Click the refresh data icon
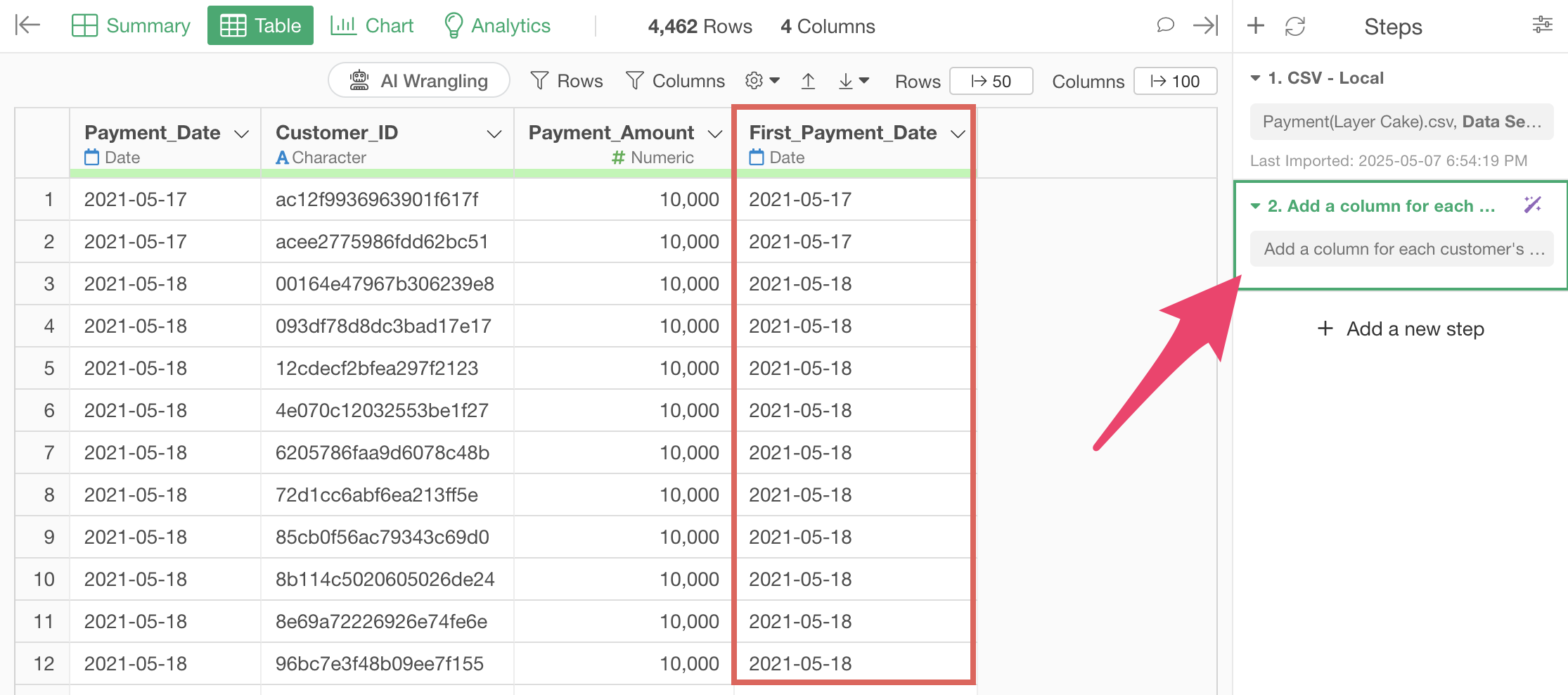The width and height of the screenshot is (1568, 695). [x=1294, y=26]
